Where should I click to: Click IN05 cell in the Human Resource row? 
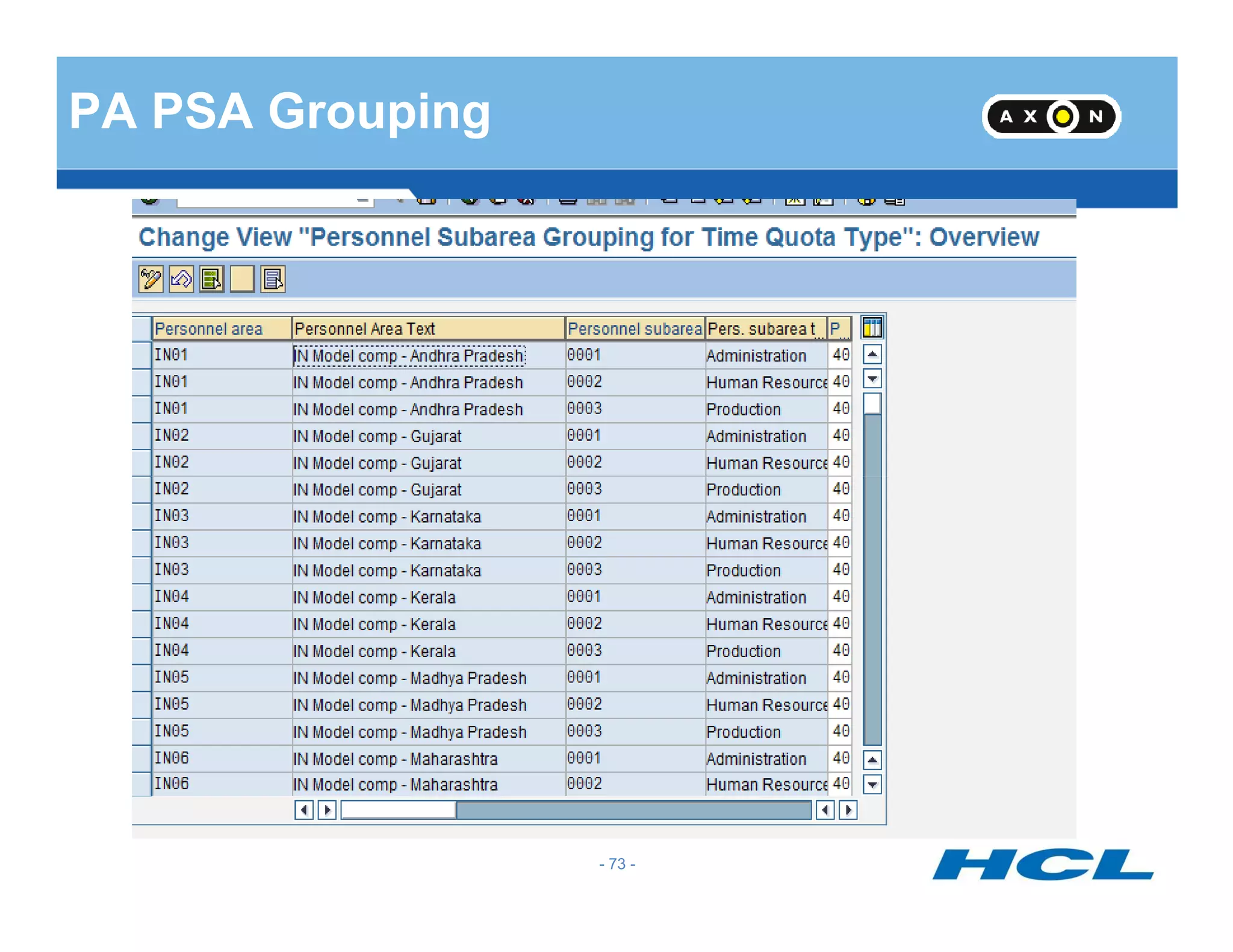(222, 705)
